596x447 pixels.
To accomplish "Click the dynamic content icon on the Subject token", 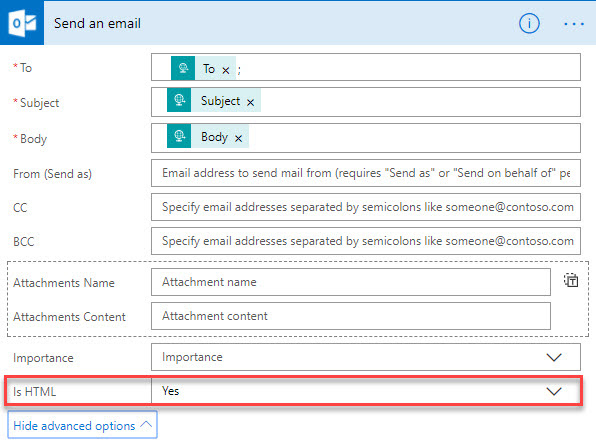I will 179,100.
